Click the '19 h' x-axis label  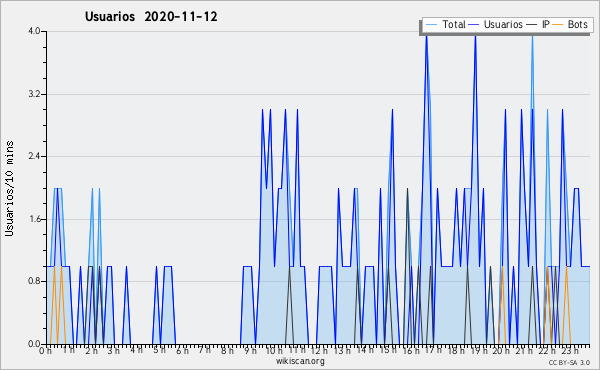coord(478,351)
